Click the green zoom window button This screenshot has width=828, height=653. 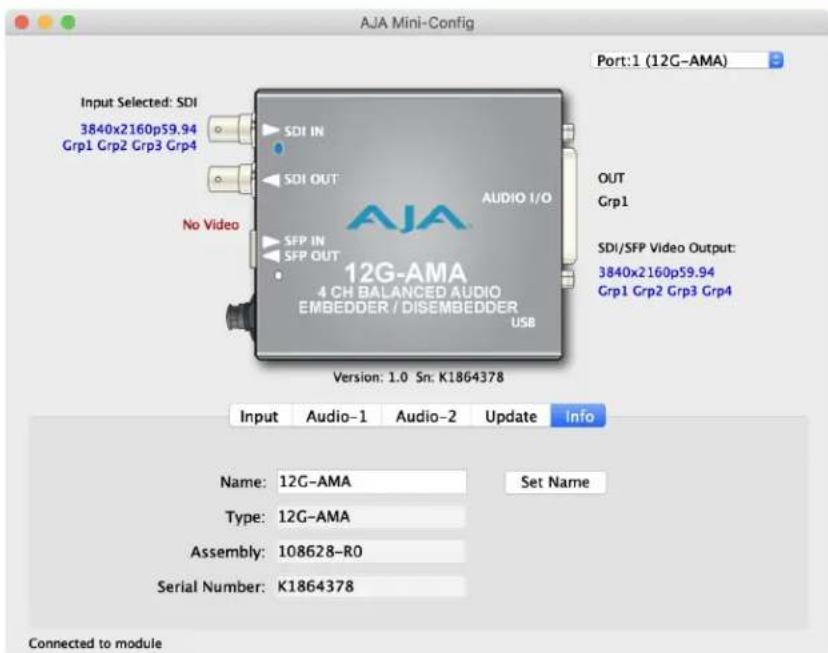coord(68,23)
